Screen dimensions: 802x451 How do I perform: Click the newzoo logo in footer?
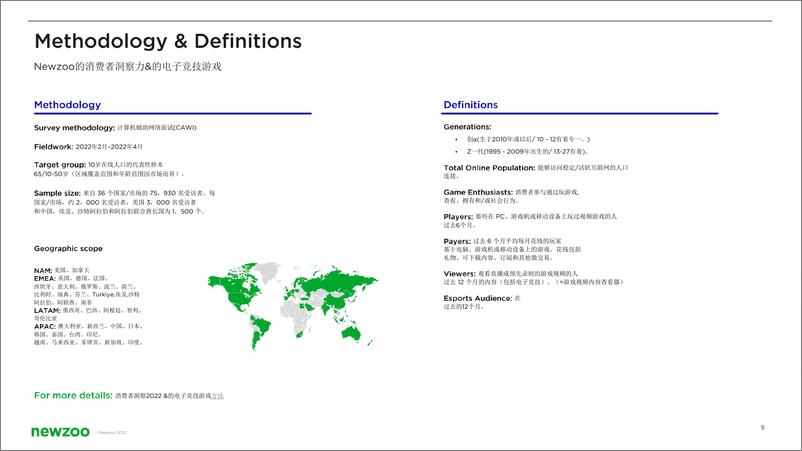60,432
